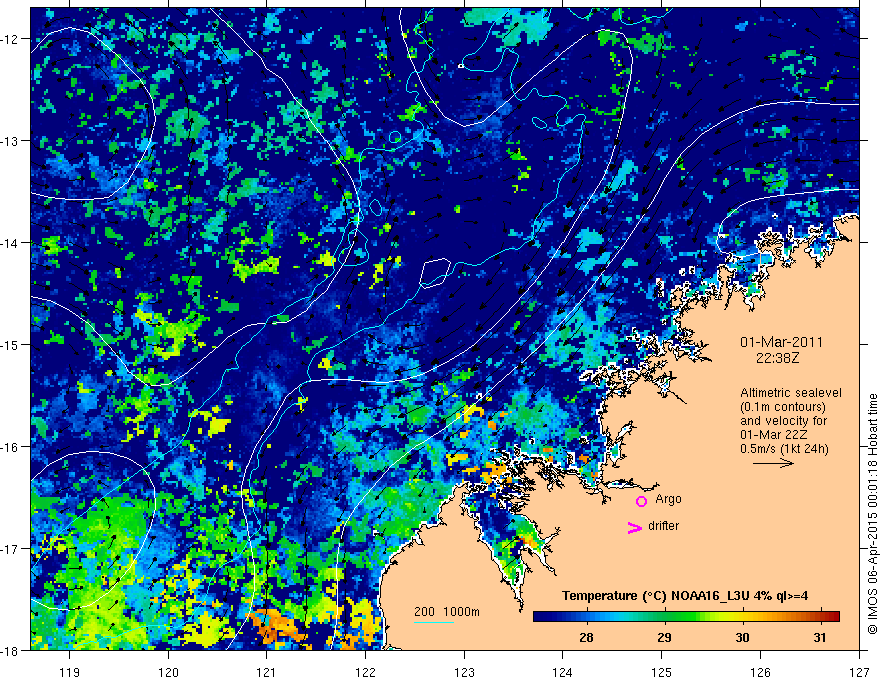880x680 pixels.
Task: Click the 29 value on color bar
Action: [x=664, y=637]
